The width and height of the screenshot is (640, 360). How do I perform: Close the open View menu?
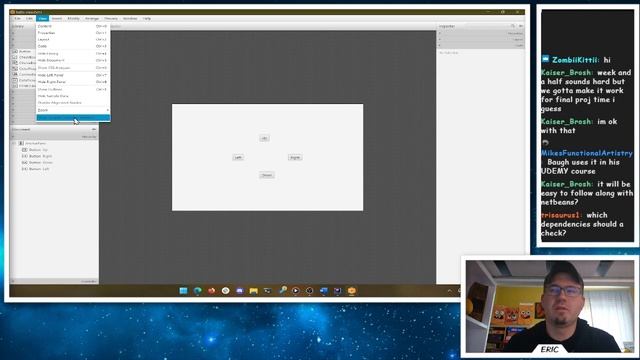point(42,18)
